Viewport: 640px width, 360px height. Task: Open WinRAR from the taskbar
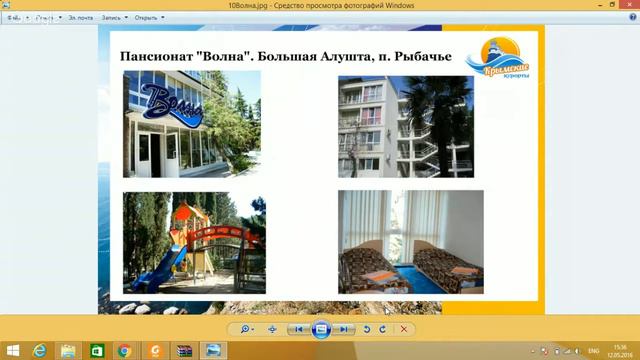point(184,351)
